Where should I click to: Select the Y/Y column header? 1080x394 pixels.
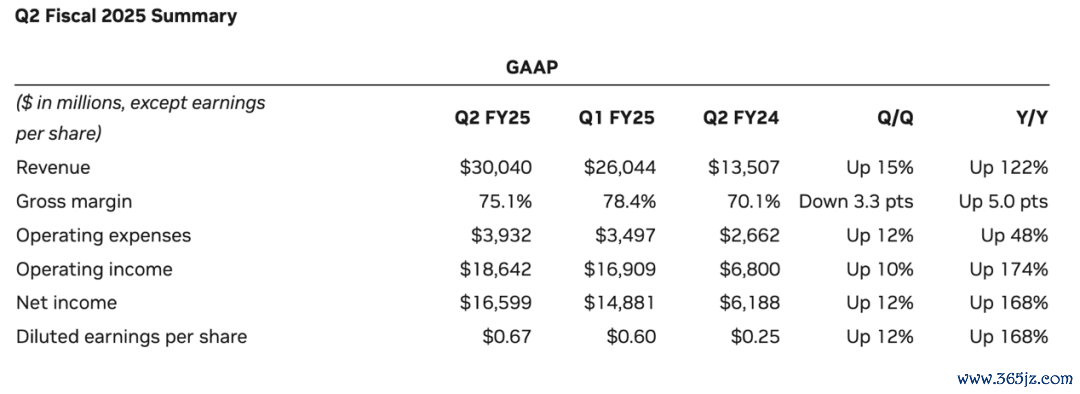(x=1032, y=118)
